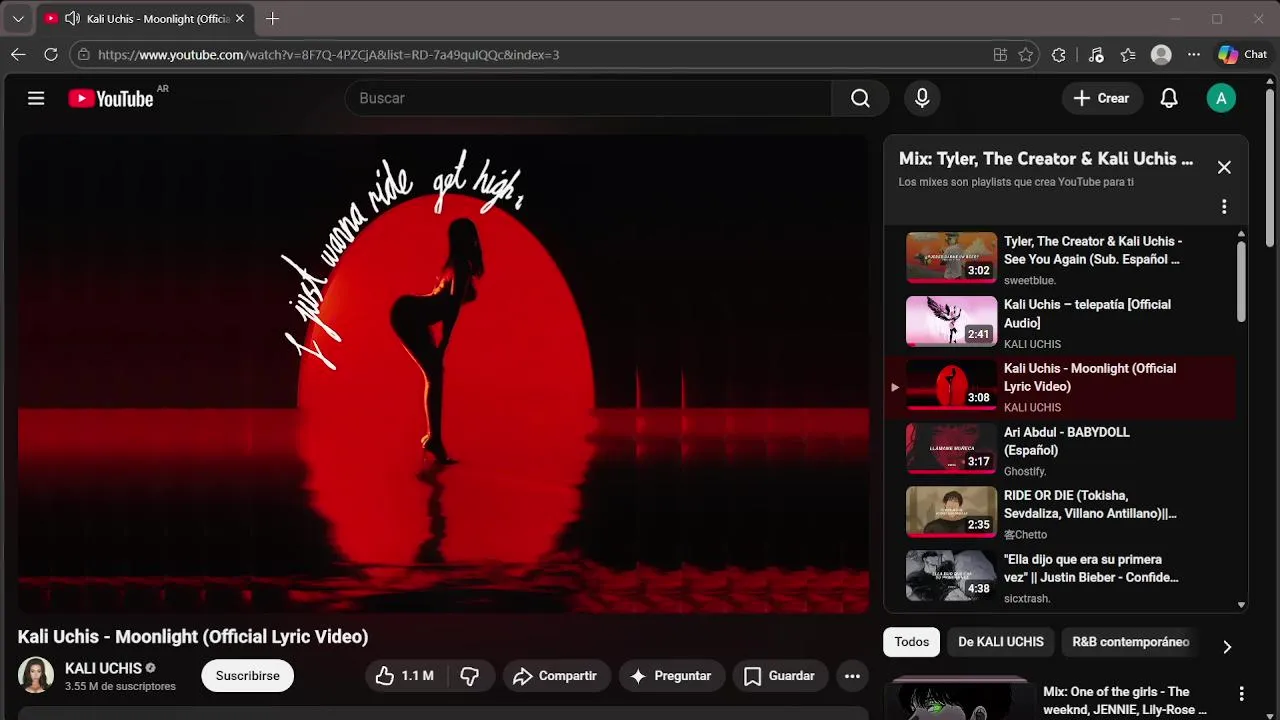Viewport: 1280px width, 720px height.
Task: Click the search magnifier button
Action: click(860, 98)
